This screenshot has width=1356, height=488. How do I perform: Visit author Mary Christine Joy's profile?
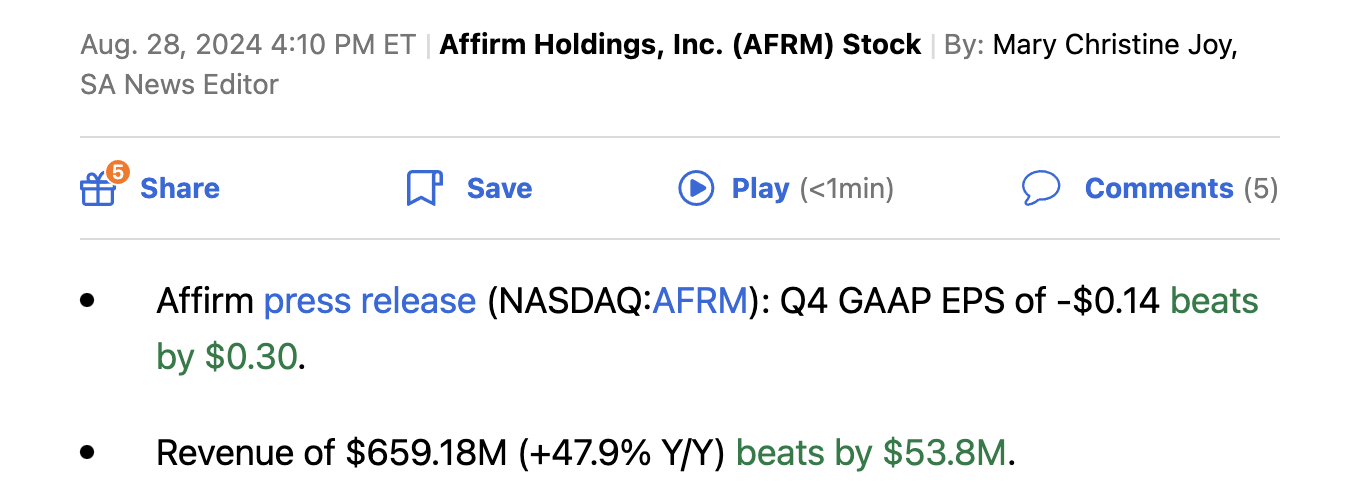1115,45
